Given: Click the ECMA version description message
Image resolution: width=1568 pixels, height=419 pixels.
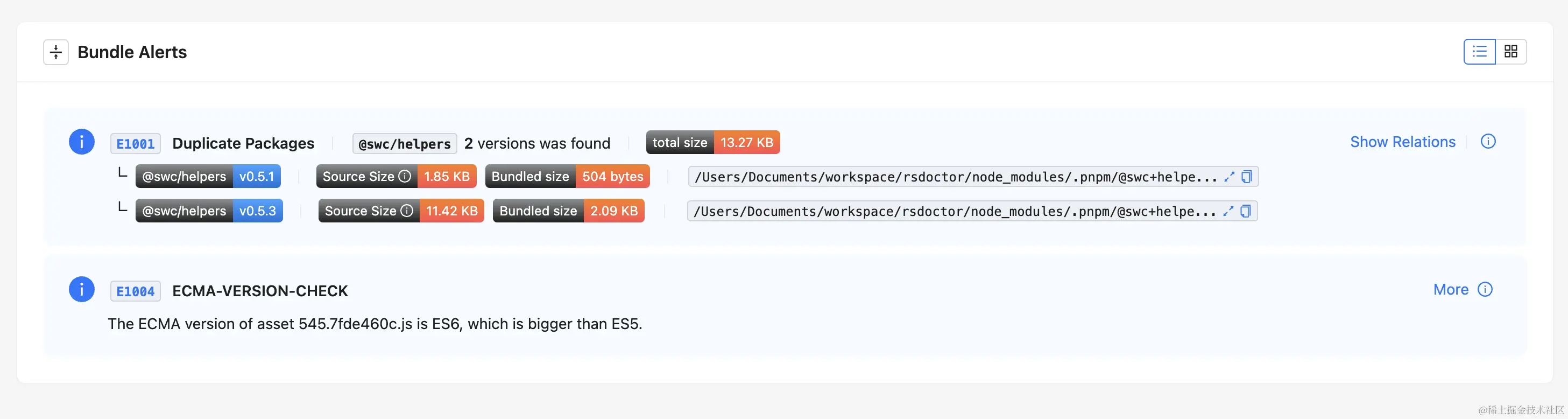Looking at the screenshot, I should [375, 323].
